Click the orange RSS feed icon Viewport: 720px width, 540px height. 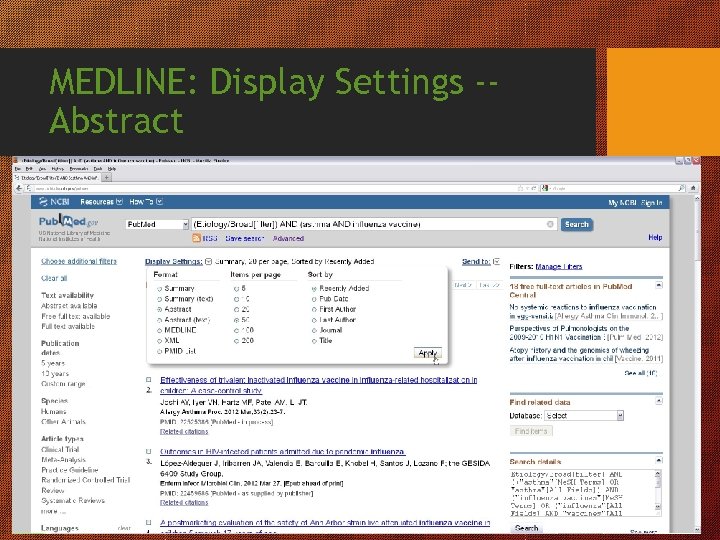(x=197, y=238)
